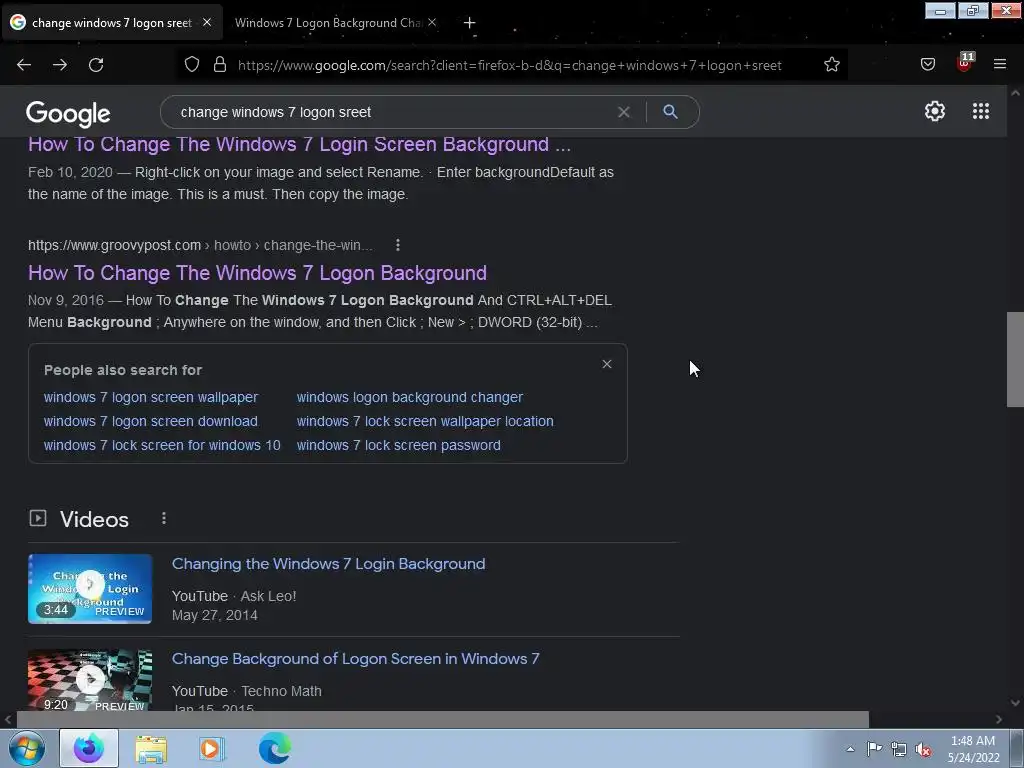This screenshot has width=1024, height=768.
Task: Switch to Windows 7 Logon Background Changer tab
Action: (x=328, y=23)
